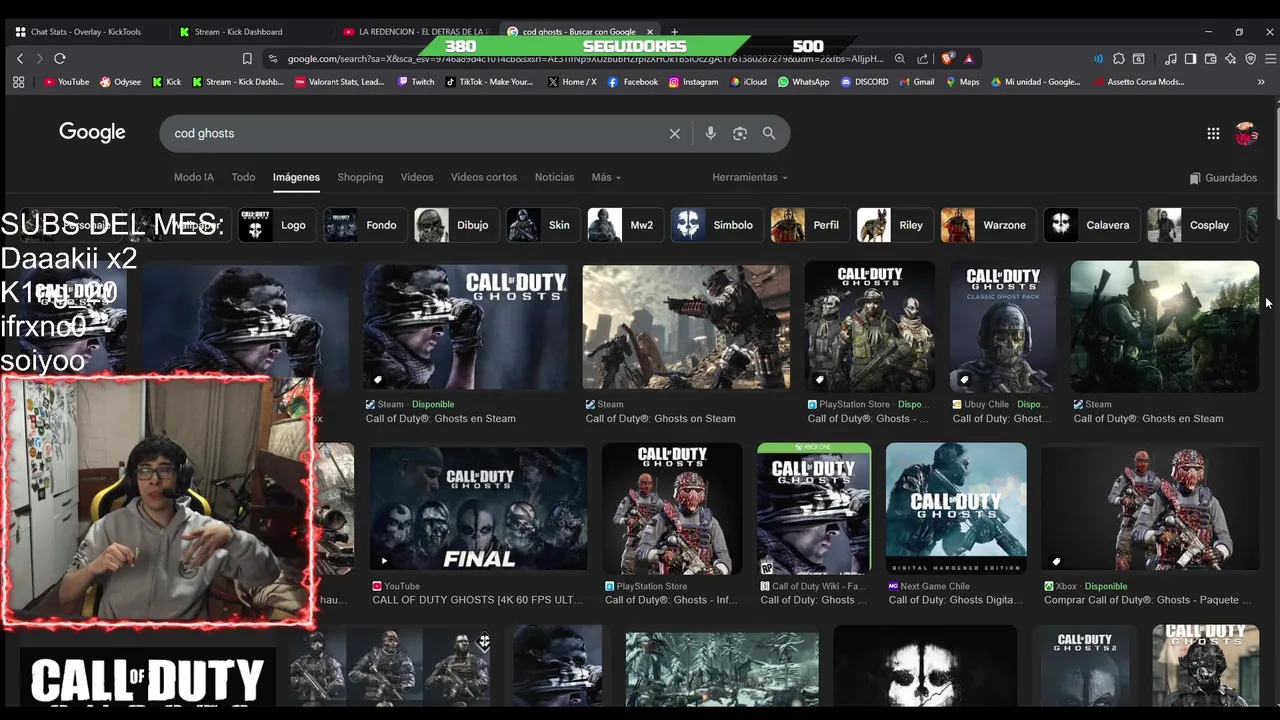Open the DISCORD bookmark
Viewport: 1280px width, 720px height.
pos(864,82)
